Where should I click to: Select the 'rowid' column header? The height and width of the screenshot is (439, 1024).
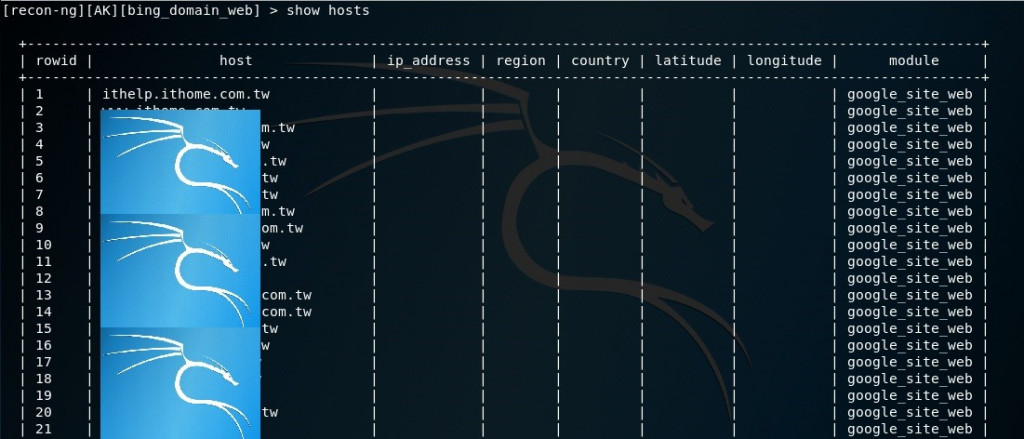[x=56, y=61]
